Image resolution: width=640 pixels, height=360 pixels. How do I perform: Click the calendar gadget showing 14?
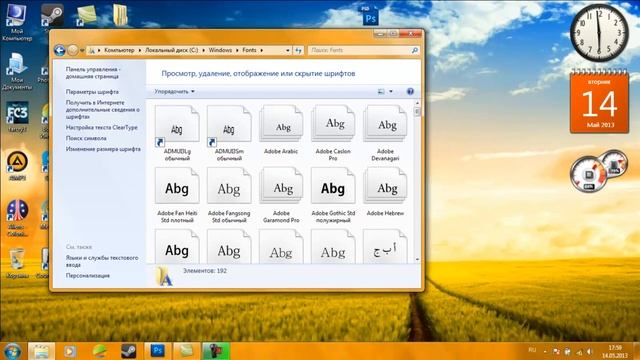click(599, 102)
